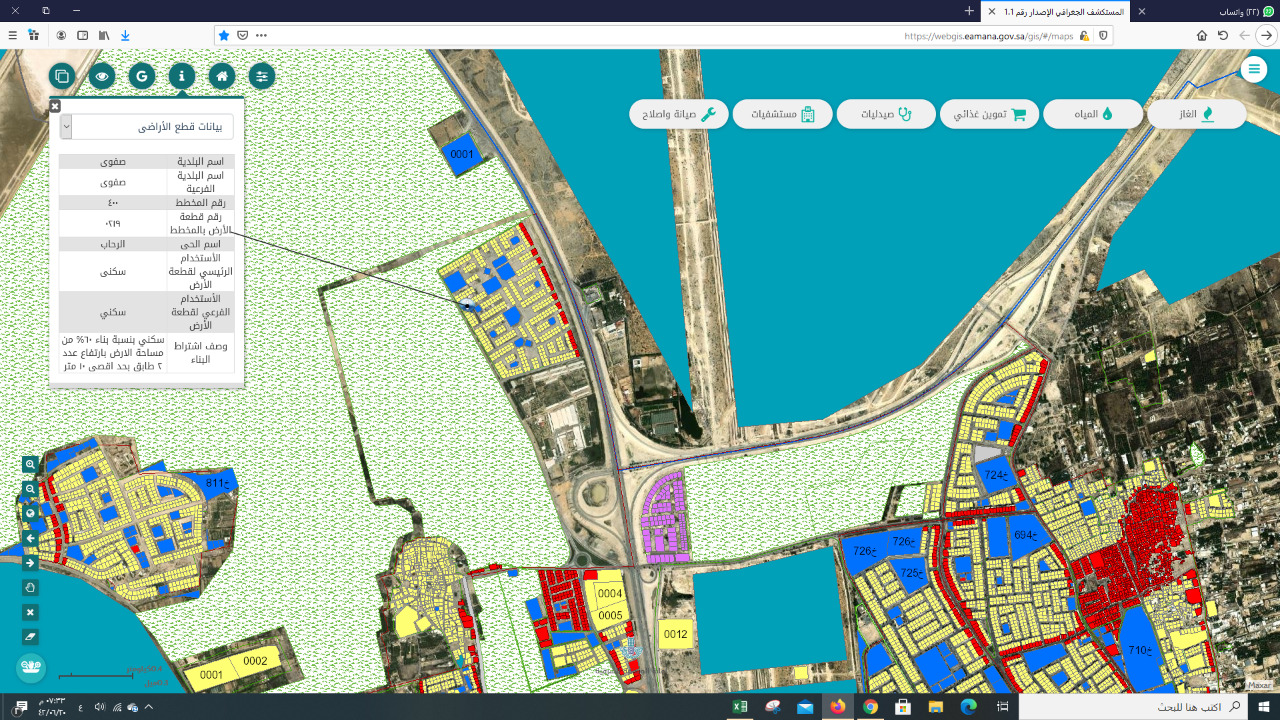Open the sliders settings icon
The height and width of the screenshot is (720, 1280).
point(262,76)
